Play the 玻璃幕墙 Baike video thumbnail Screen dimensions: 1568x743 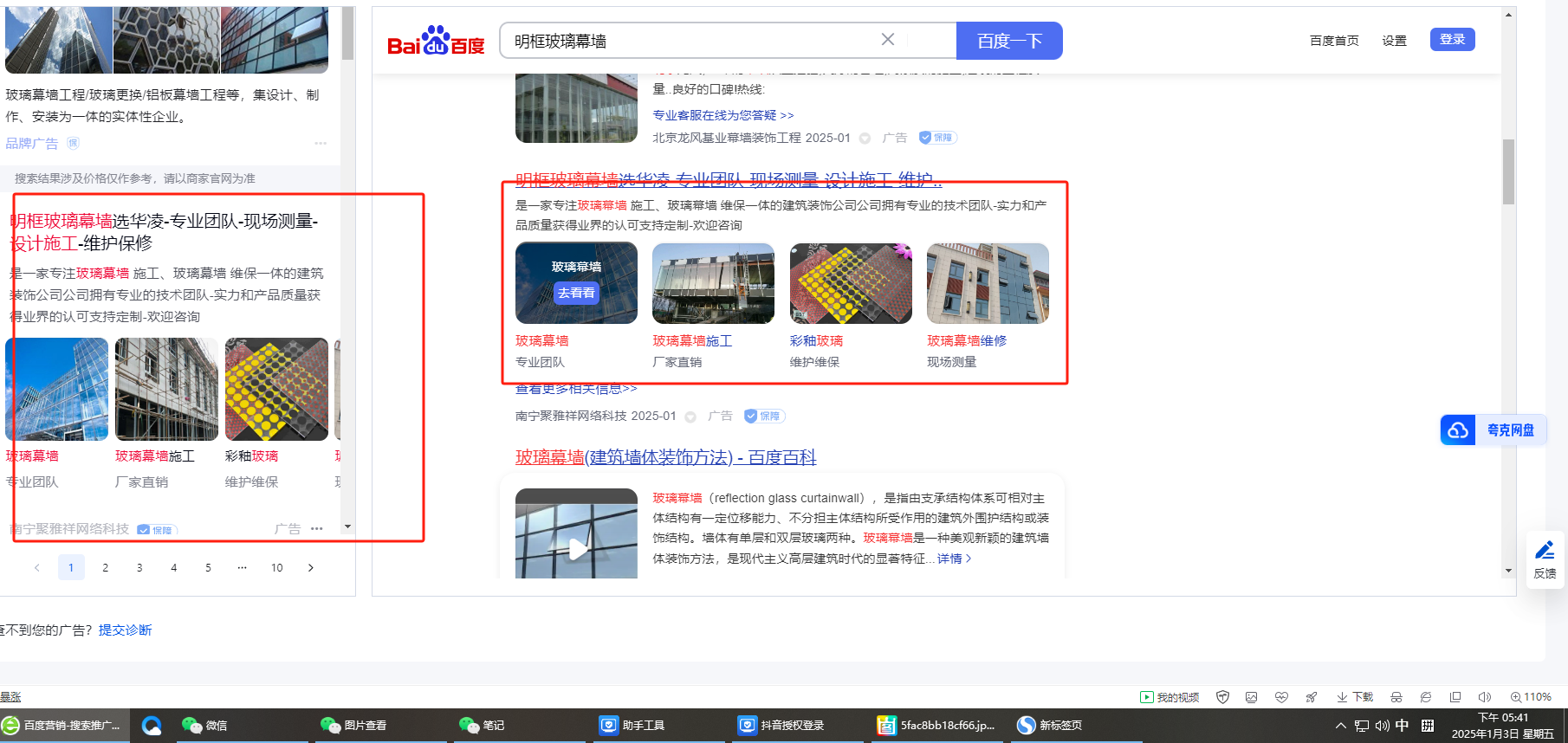click(x=576, y=547)
